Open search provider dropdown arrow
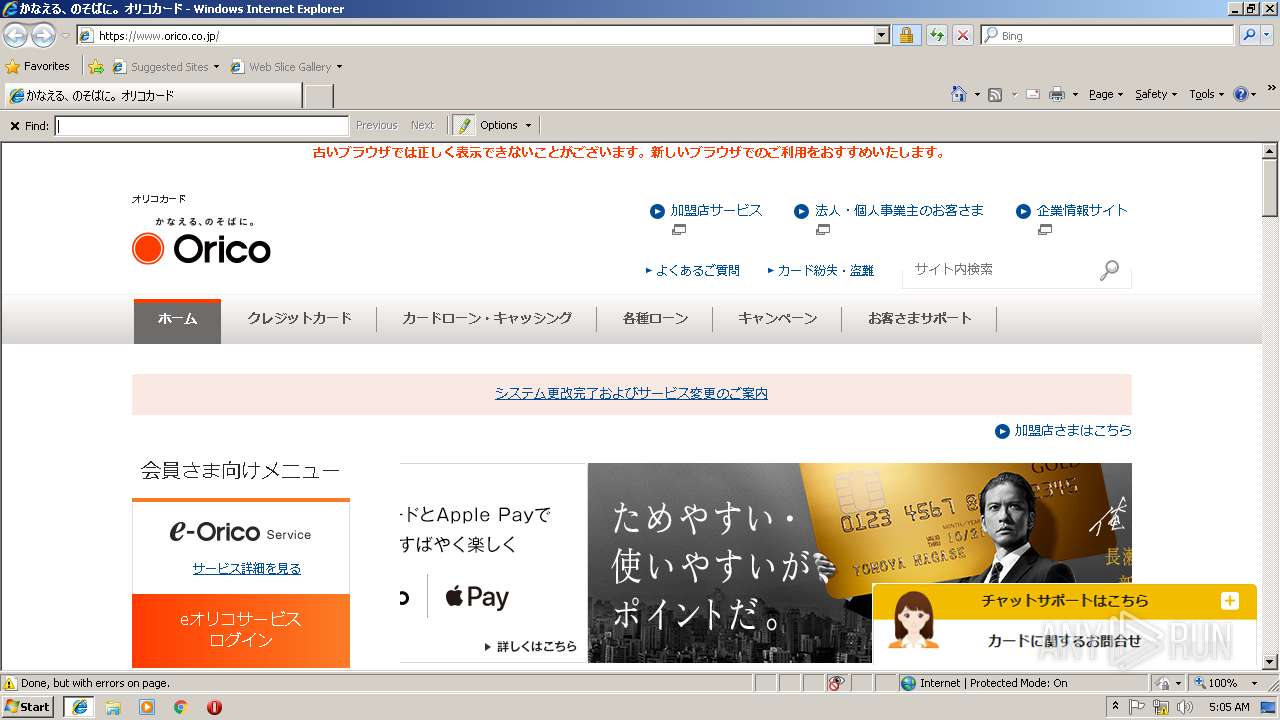1280x720 pixels. pos(1268,35)
